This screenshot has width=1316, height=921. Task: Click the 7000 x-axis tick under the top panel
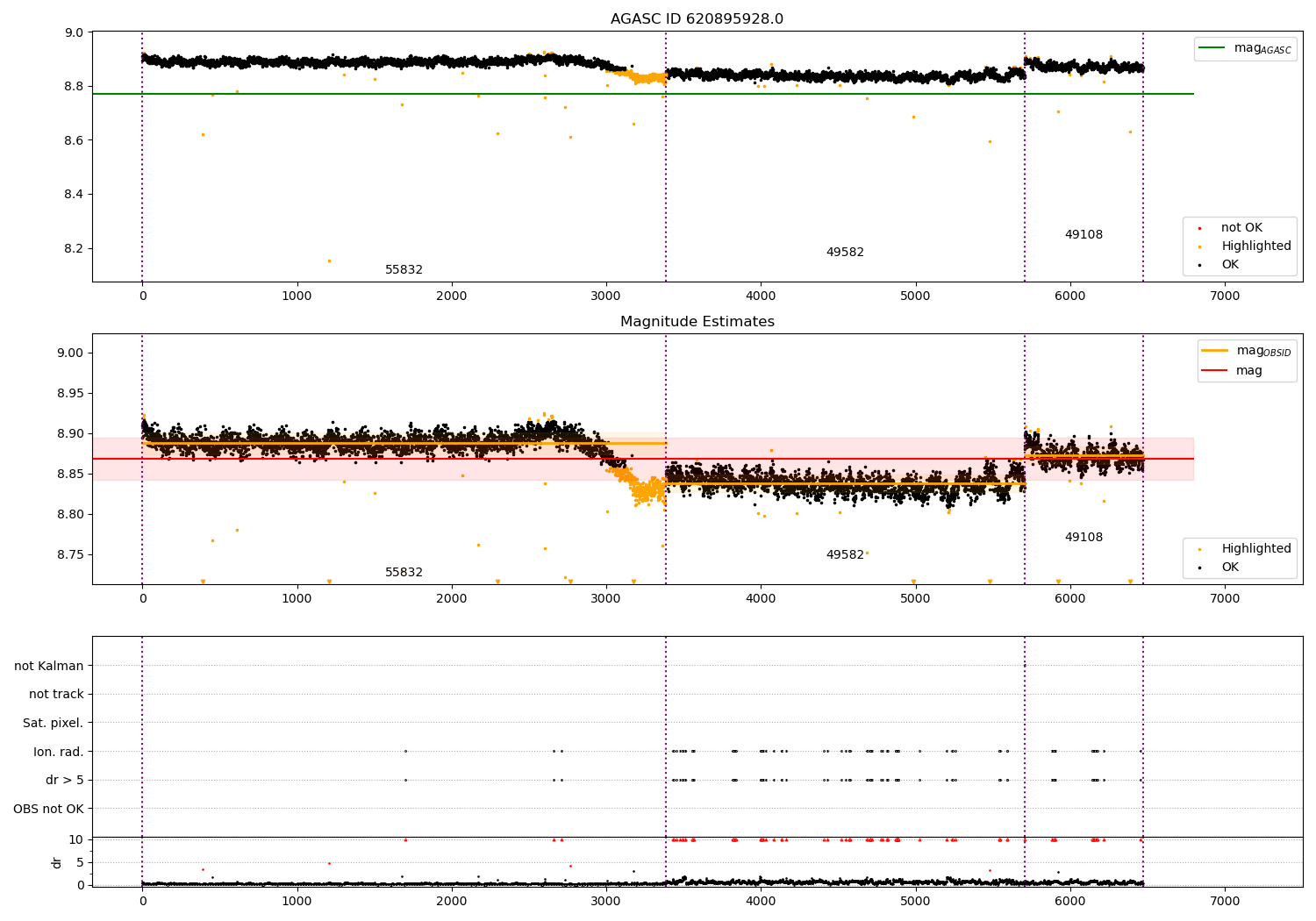[x=1225, y=296]
